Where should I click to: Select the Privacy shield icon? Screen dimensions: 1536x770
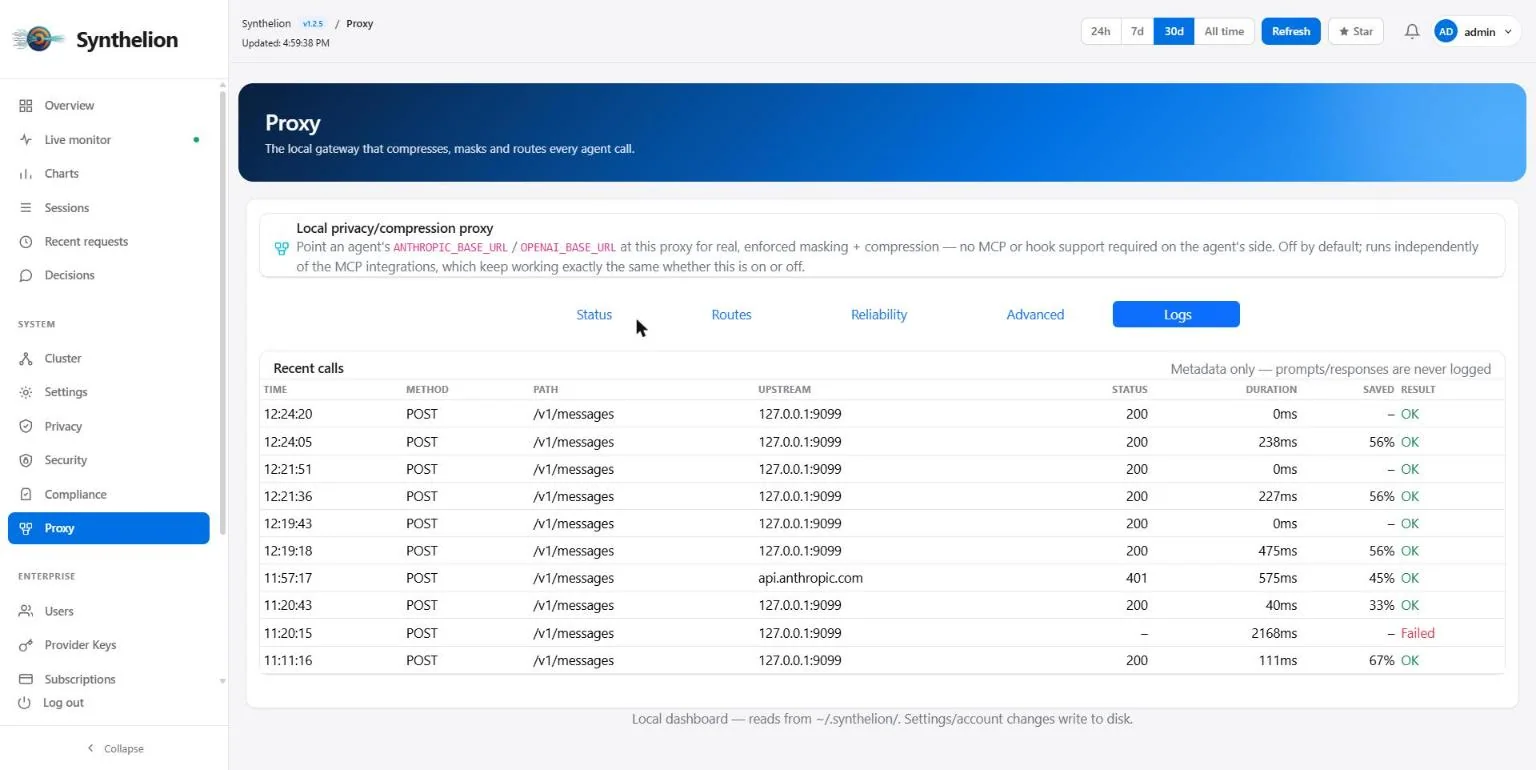click(26, 426)
